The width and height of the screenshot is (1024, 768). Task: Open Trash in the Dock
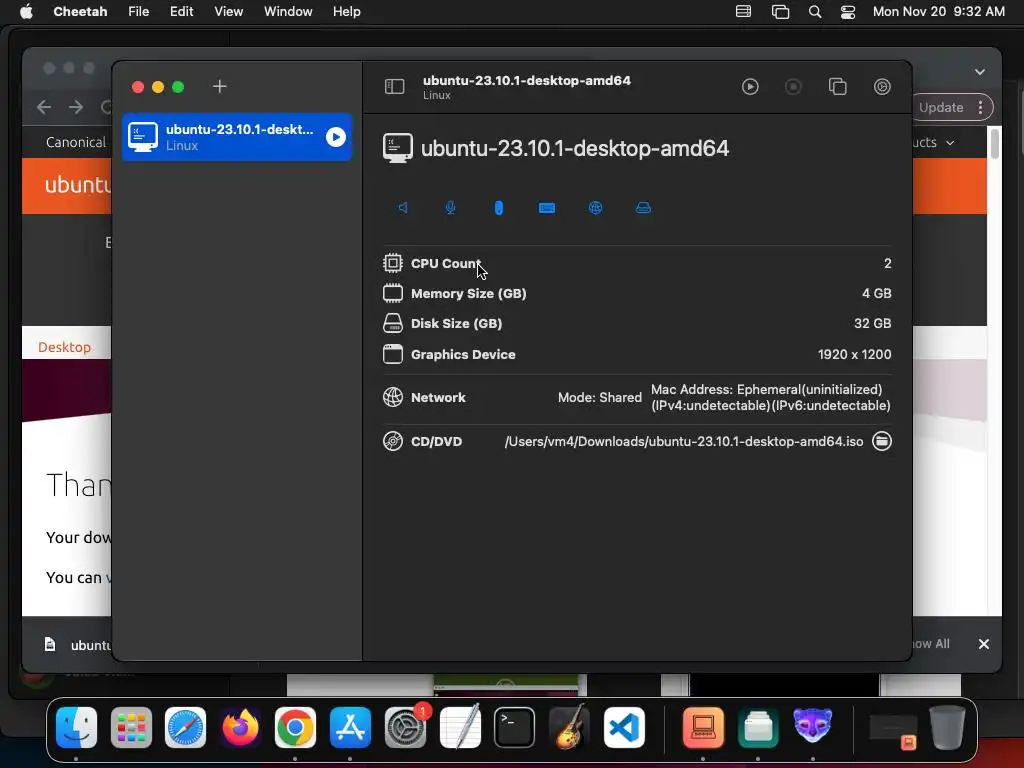(948, 728)
